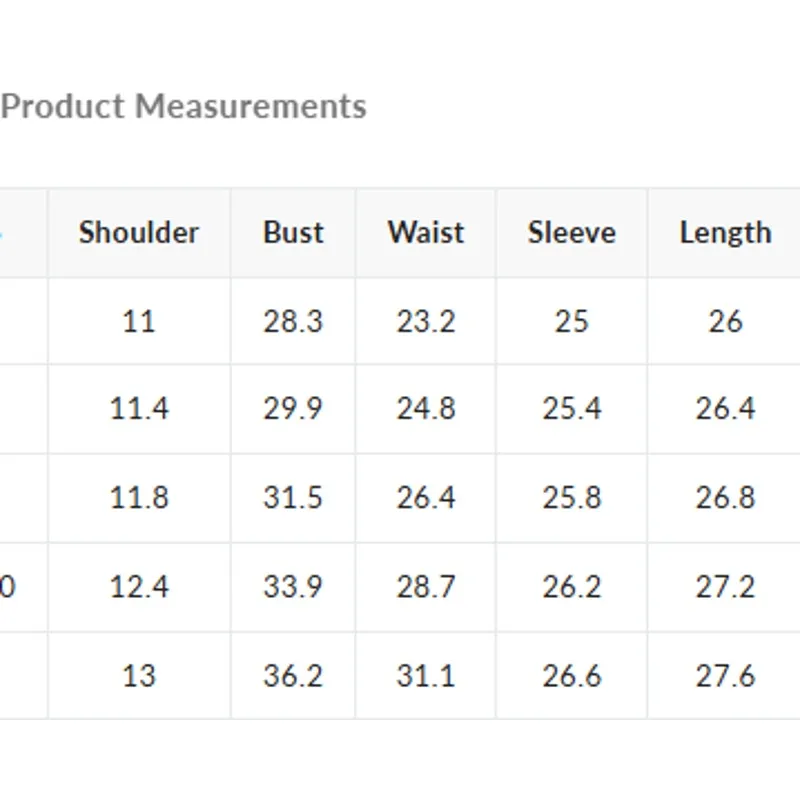Click the Bust value 36.2

coord(293,675)
